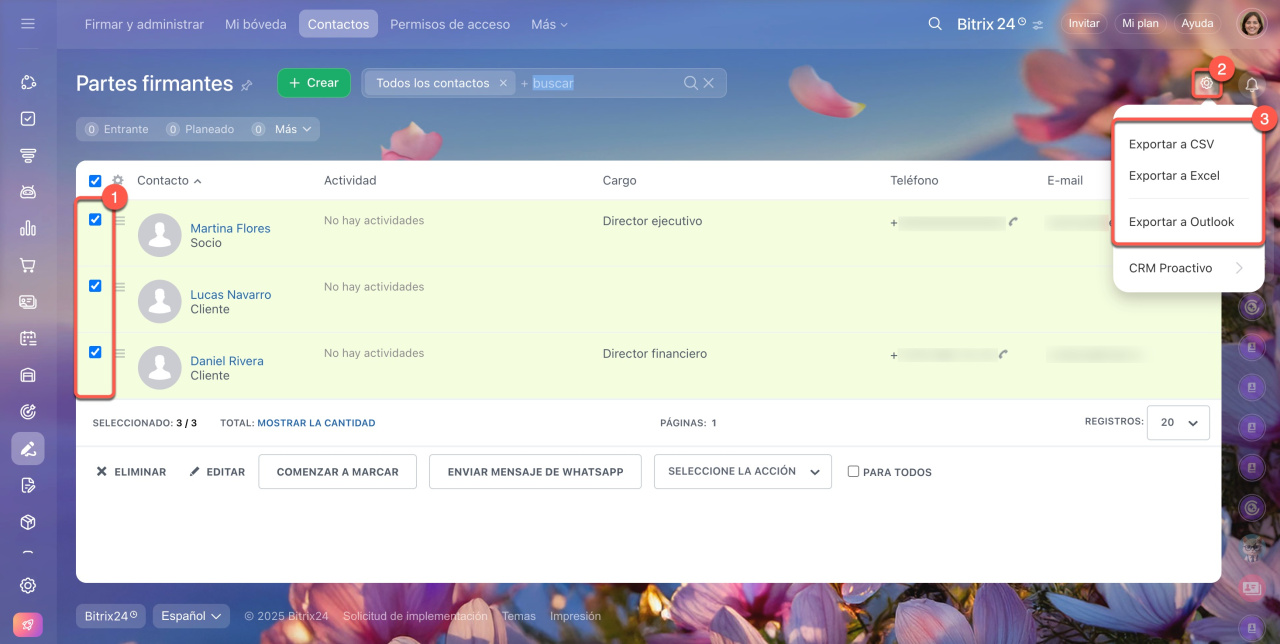Screen dimensions: 1280x644
Task: Click Mostrar la cantidad link
Action: [x=316, y=423]
